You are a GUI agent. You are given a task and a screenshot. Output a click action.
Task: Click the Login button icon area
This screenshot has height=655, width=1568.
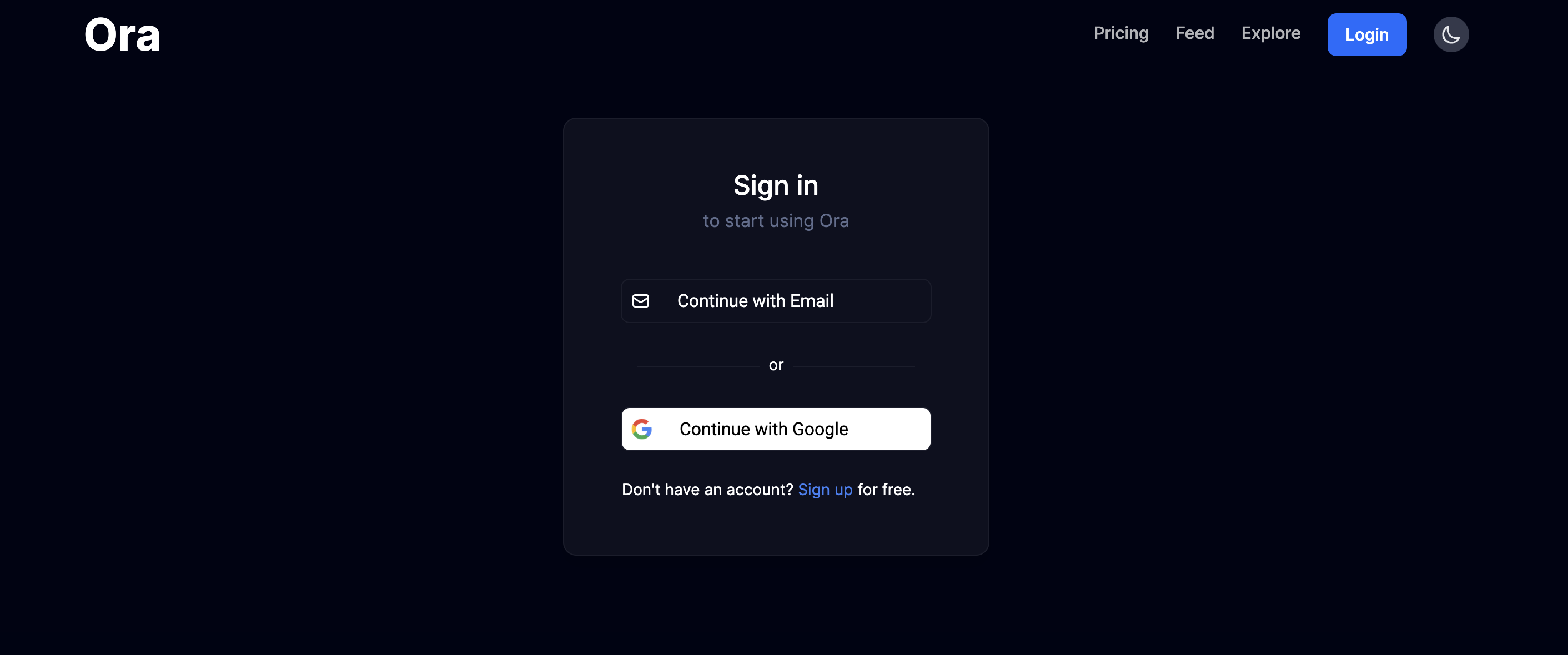(1367, 34)
